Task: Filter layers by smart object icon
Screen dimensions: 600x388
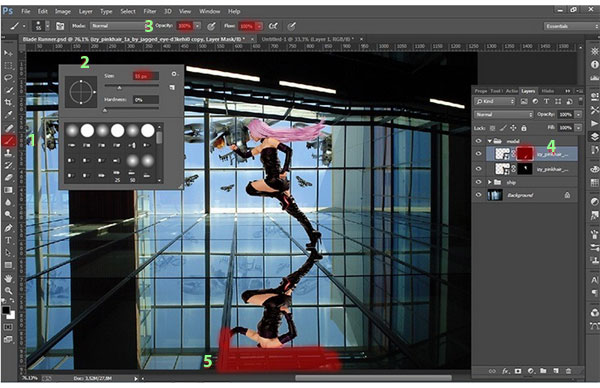Action: [569, 101]
